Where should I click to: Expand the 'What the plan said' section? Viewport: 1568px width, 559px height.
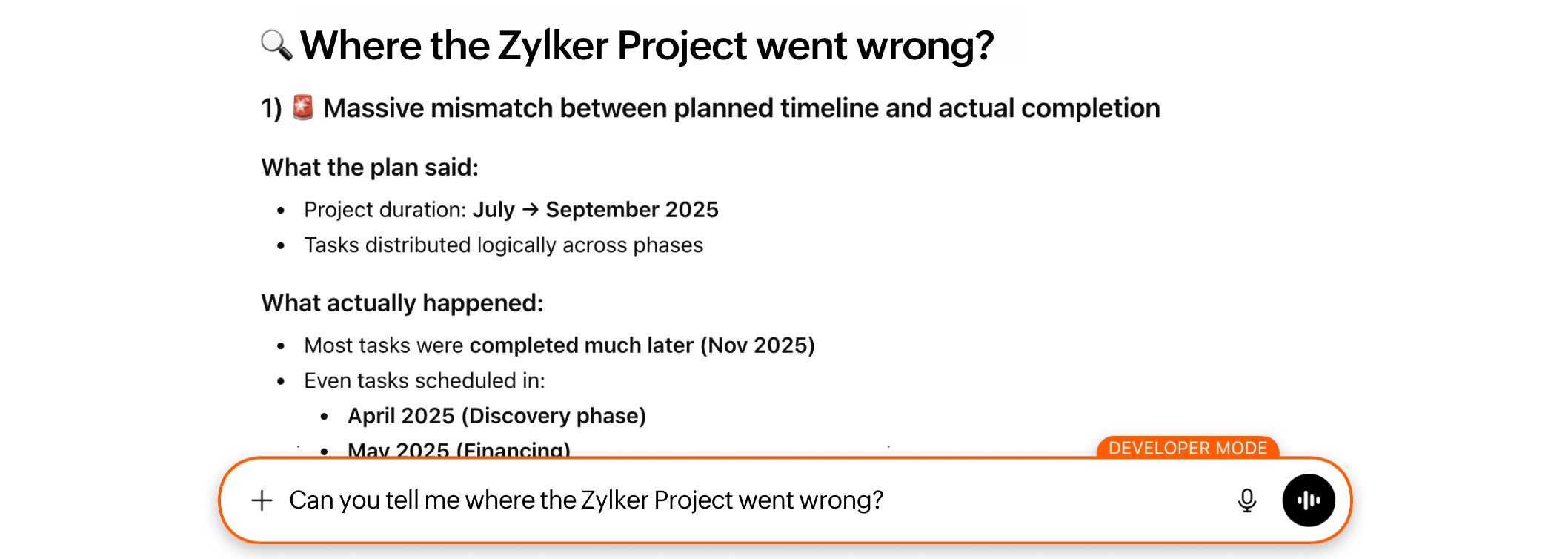pos(368,167)
